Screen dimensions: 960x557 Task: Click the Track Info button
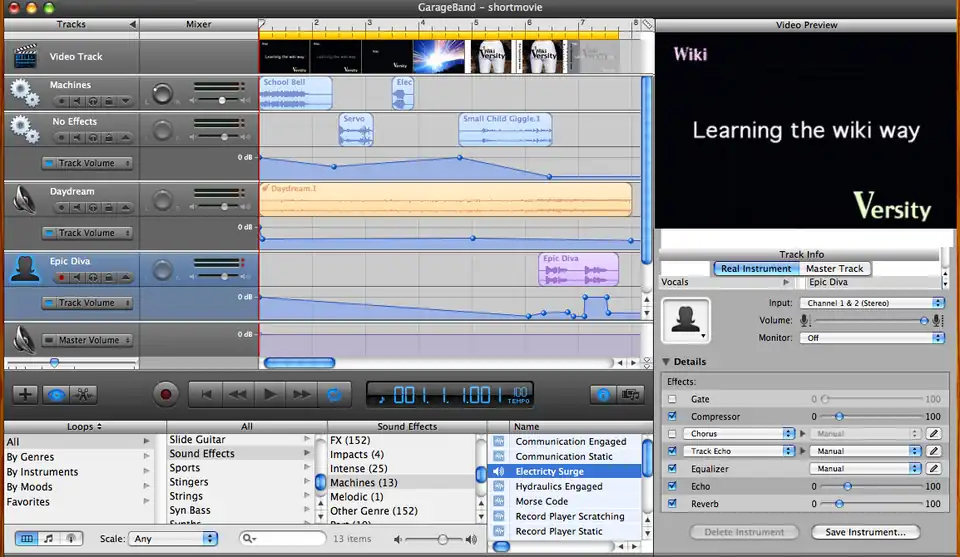(x=602, y=394)
